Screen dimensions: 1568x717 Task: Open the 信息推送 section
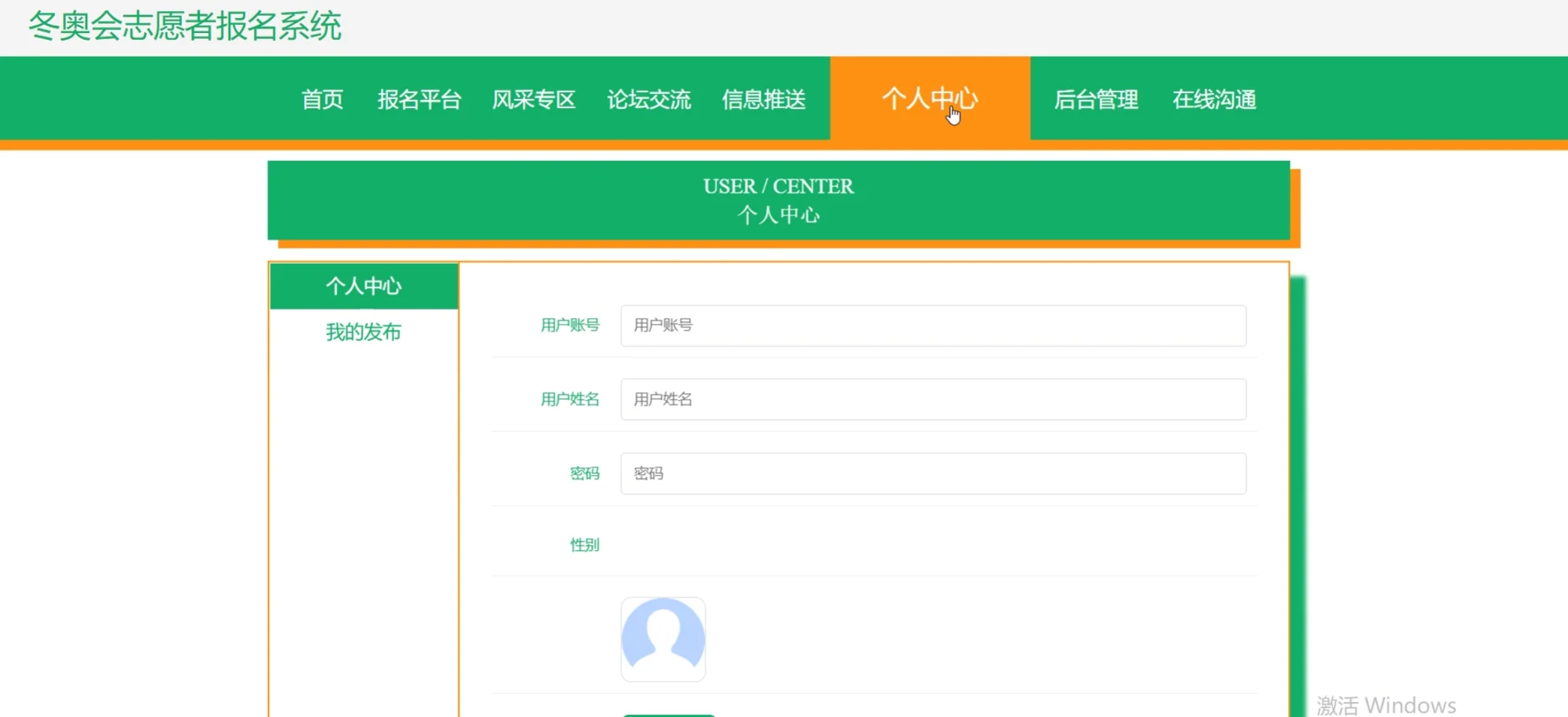(763, 99)
